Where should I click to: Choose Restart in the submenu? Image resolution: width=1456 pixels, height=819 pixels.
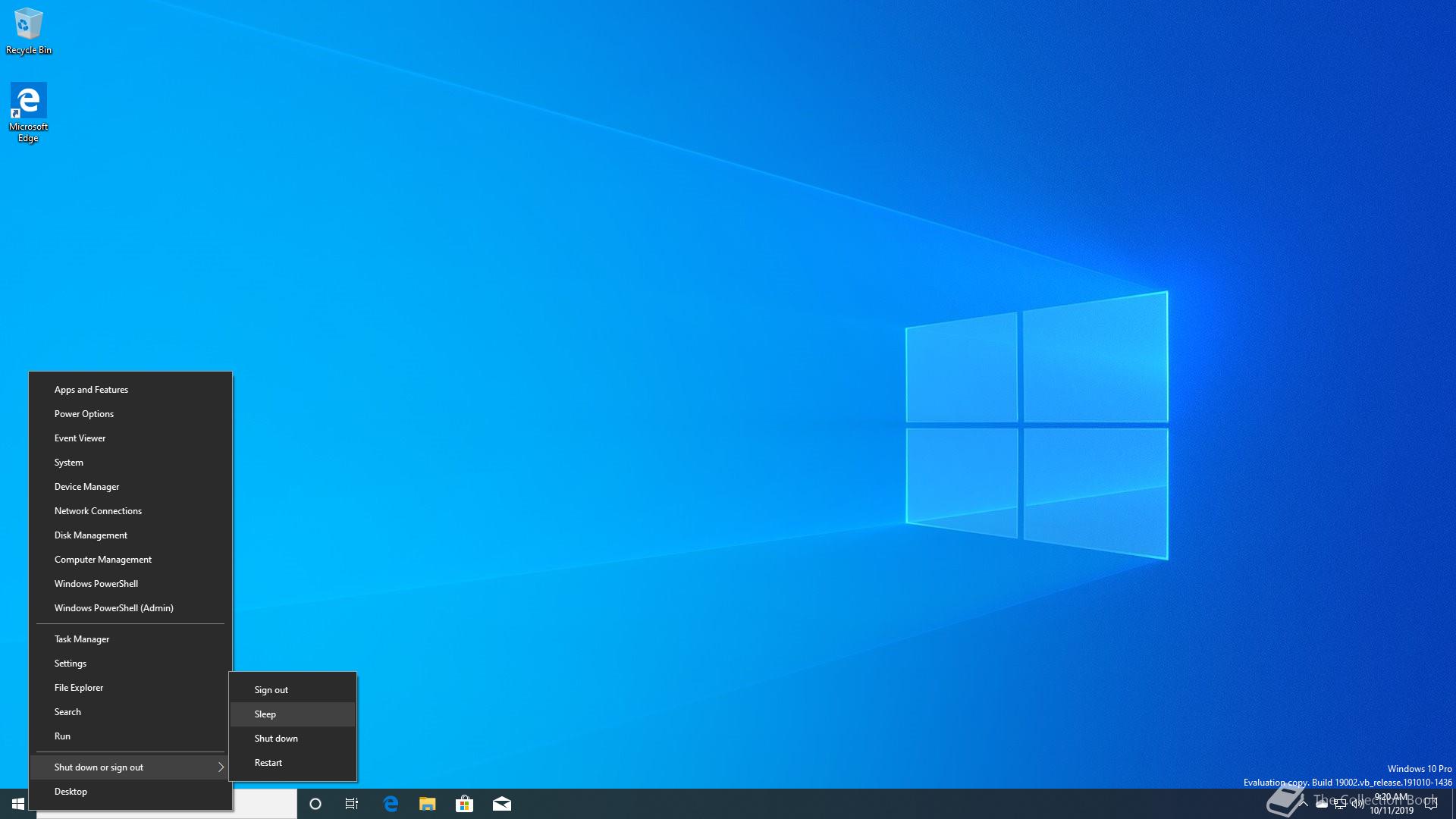(293, 763)
